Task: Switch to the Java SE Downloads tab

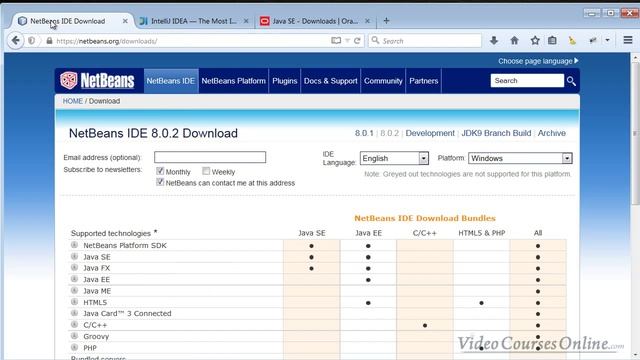Action: point(315,21)
